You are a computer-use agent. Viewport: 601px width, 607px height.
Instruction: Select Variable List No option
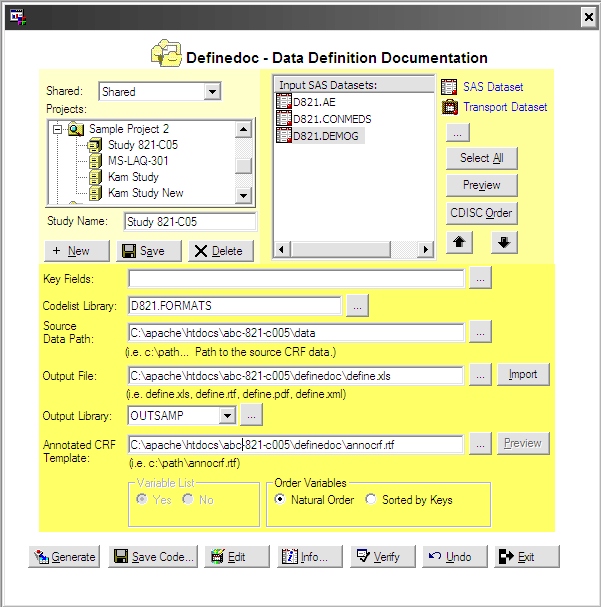pyautogui.click(x=188, y=499)
